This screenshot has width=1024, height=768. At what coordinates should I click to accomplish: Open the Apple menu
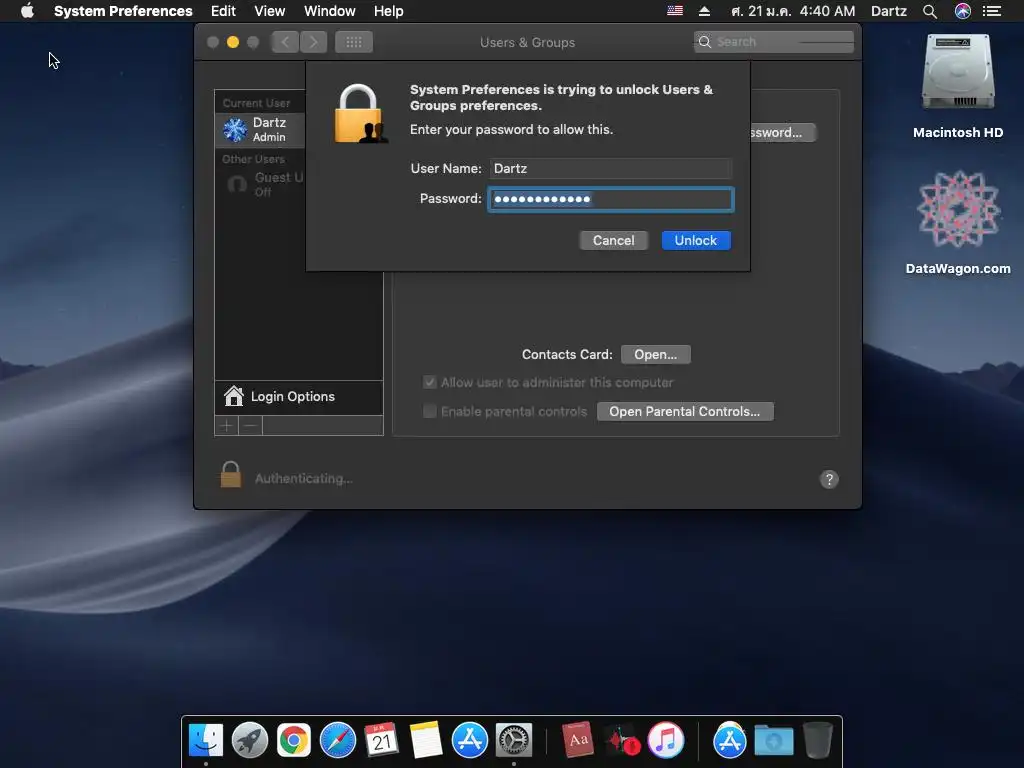point(27,11)
